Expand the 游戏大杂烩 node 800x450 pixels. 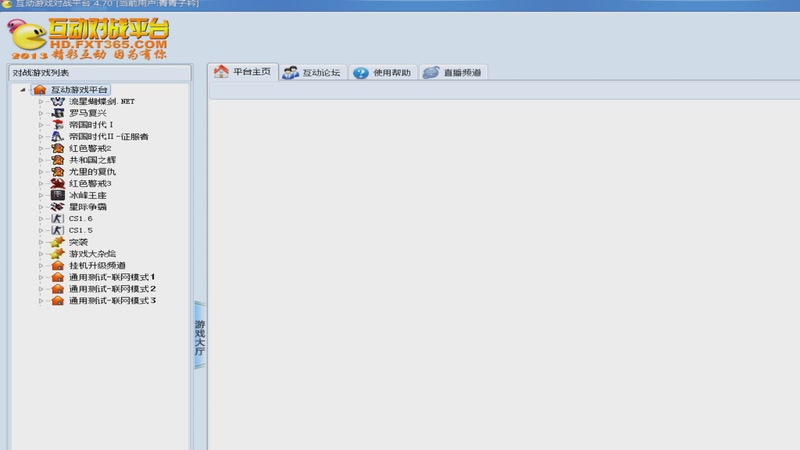[41, 254]
